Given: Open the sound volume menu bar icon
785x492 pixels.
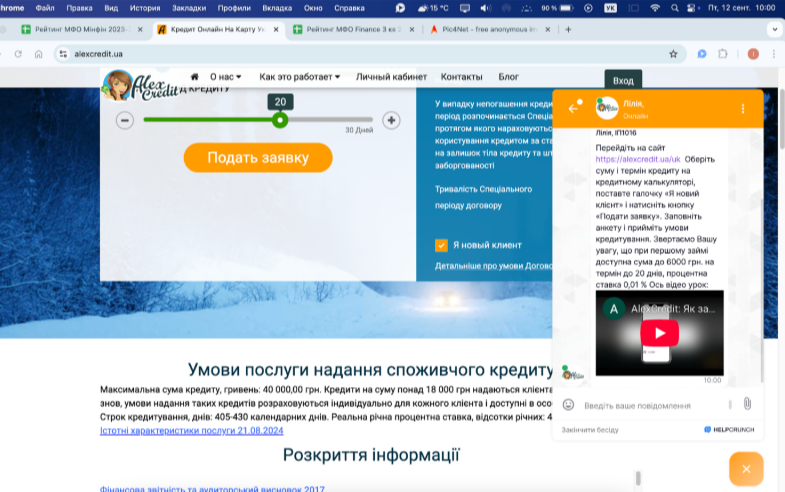Looking at the screenshot, I should (x=486, y=8).
